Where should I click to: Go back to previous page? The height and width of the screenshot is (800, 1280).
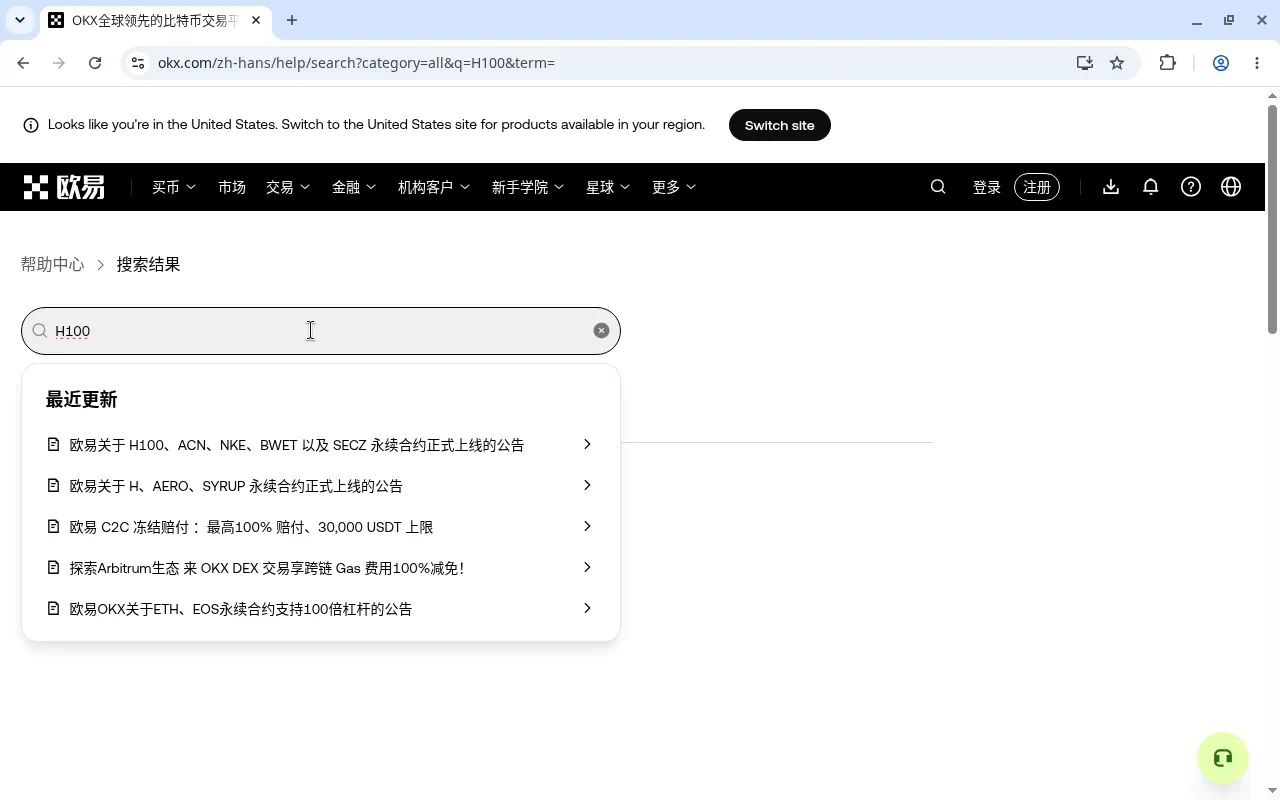click(x=23, y=63)
